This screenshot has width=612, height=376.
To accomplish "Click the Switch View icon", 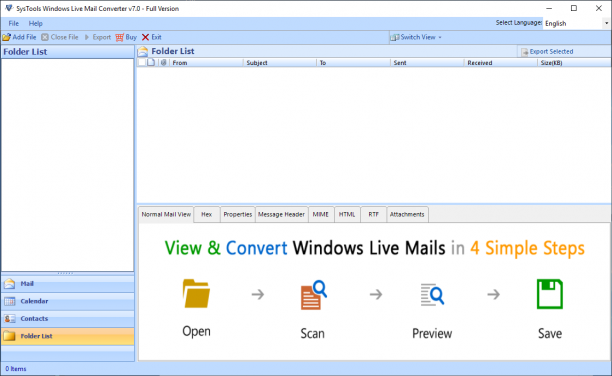I will [395, 37].
